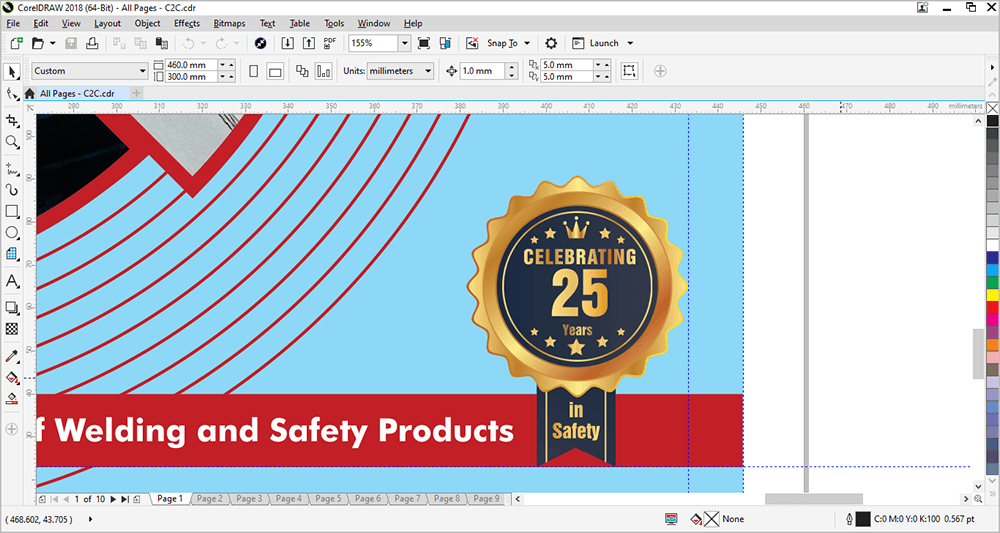Screen dimensions: 1000x533
Task: Select the Rectangle tool
Action: pos(11,211)
